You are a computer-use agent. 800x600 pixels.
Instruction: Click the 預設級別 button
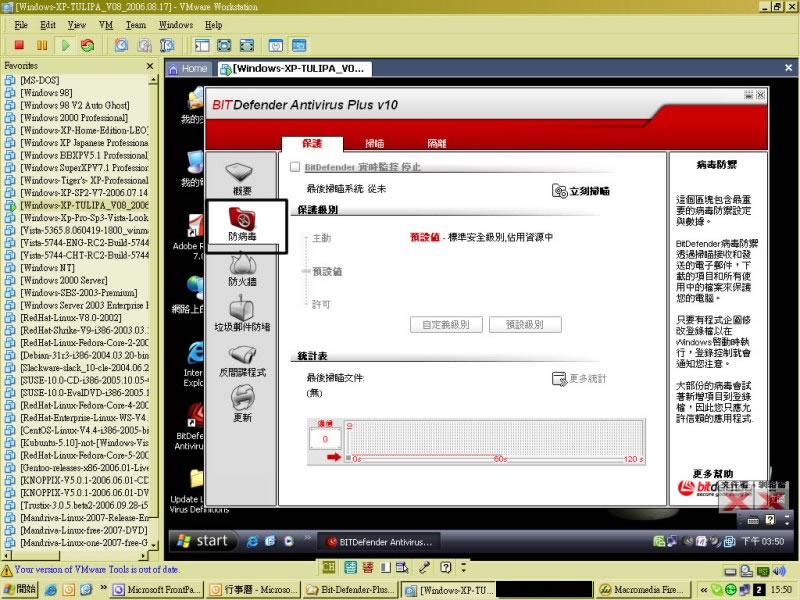tap(525, 324)
